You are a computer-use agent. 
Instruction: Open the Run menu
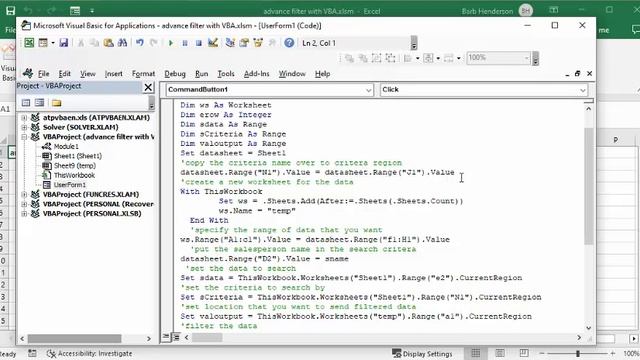202,74
